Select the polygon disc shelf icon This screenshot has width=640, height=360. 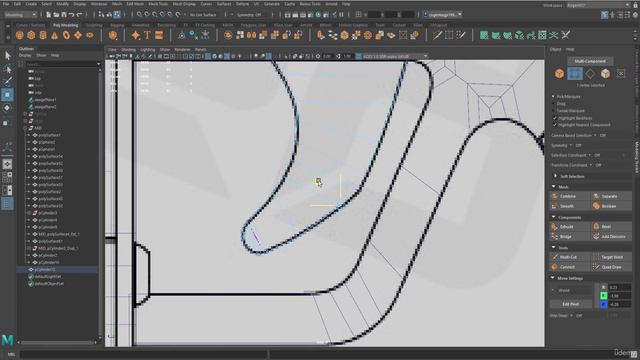[89, 36]
